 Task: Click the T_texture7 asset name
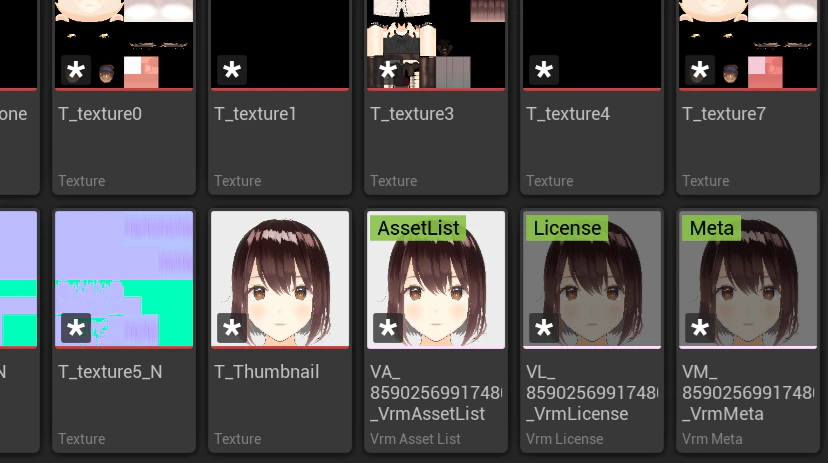[724, 114]
